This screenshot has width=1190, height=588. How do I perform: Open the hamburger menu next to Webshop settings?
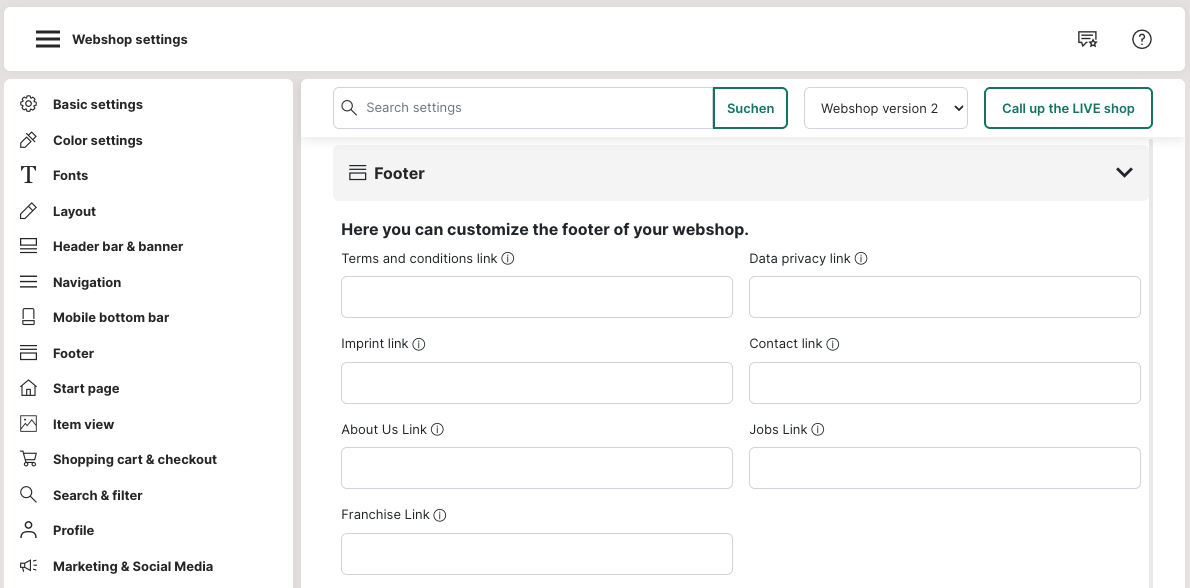point(48,39)
